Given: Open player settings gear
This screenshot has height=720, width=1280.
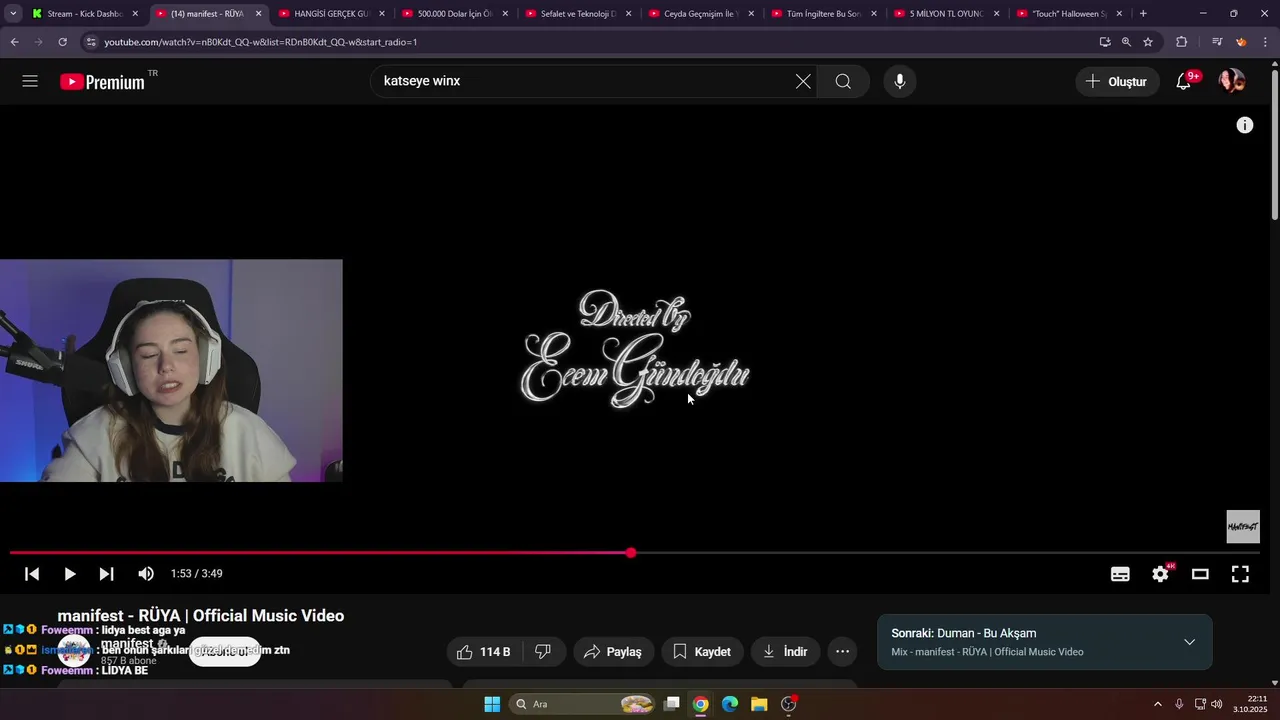Looking at the screenshot, I should (x=1160, y=574).
